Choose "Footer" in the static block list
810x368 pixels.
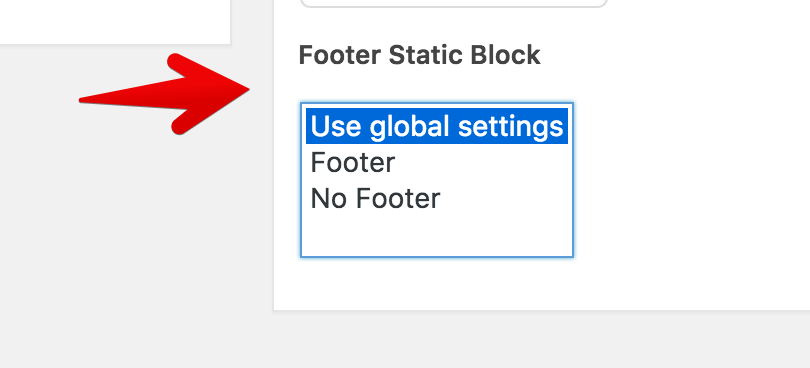pos(437,162)
